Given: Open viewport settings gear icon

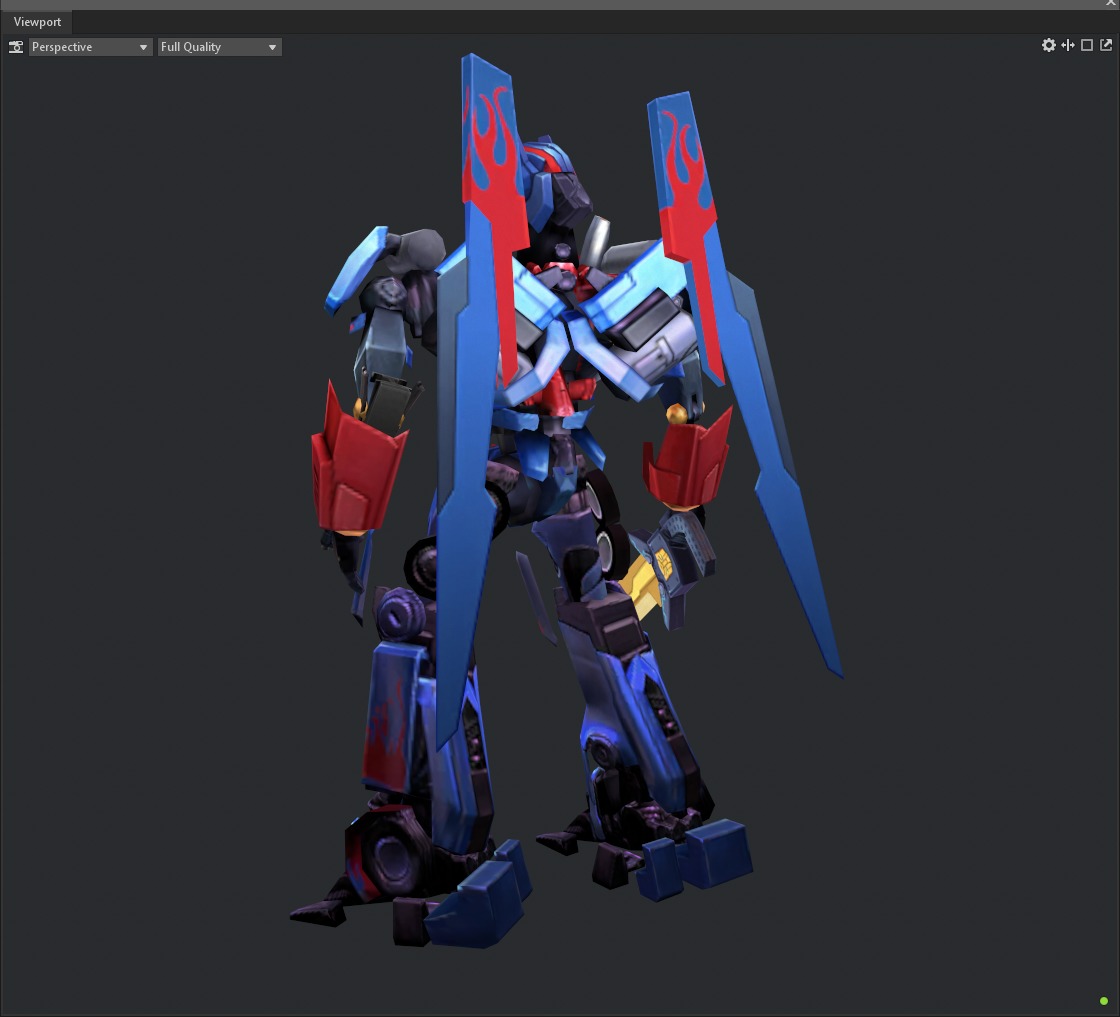Looking at the screenshot, I should pyautogui.click(x=1049, y=46).
